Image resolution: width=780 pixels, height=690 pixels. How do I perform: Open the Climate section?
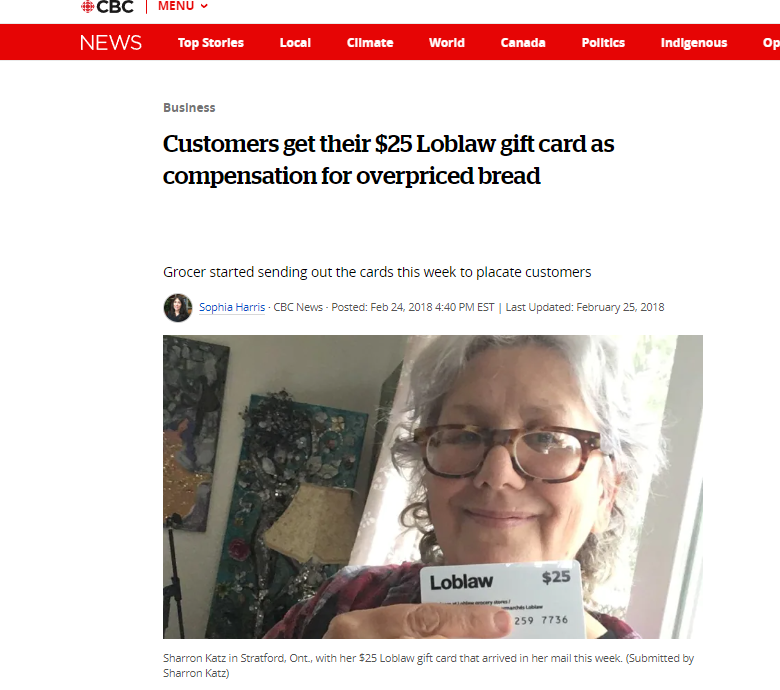click(x=370, y=43)
